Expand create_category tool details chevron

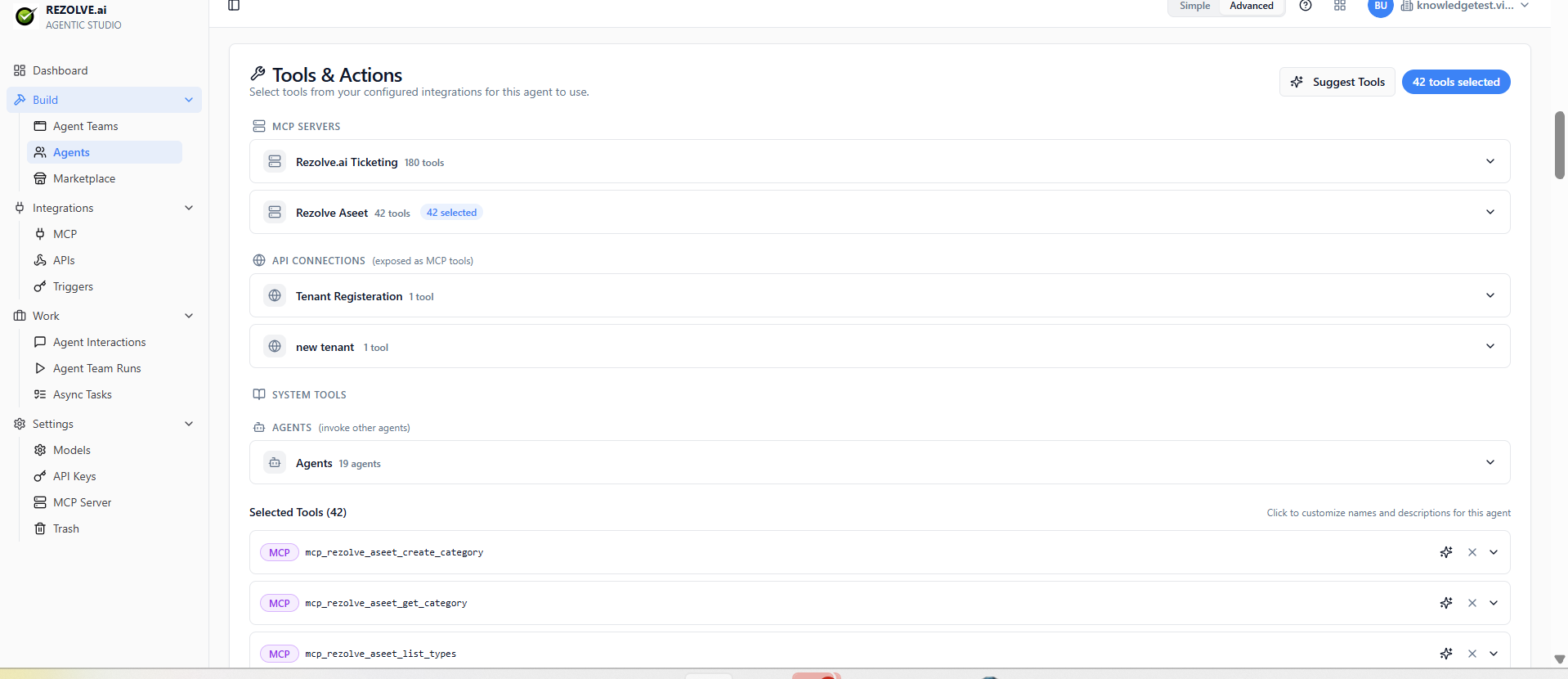coord(1494,552)
